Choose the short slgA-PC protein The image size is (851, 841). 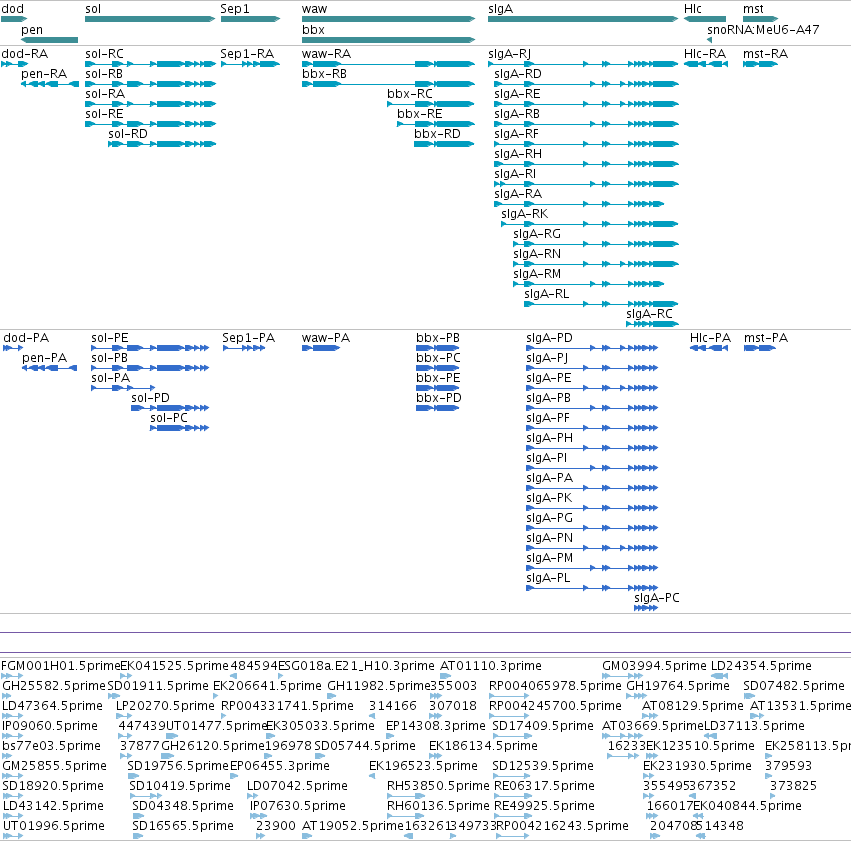coord(646,608)
